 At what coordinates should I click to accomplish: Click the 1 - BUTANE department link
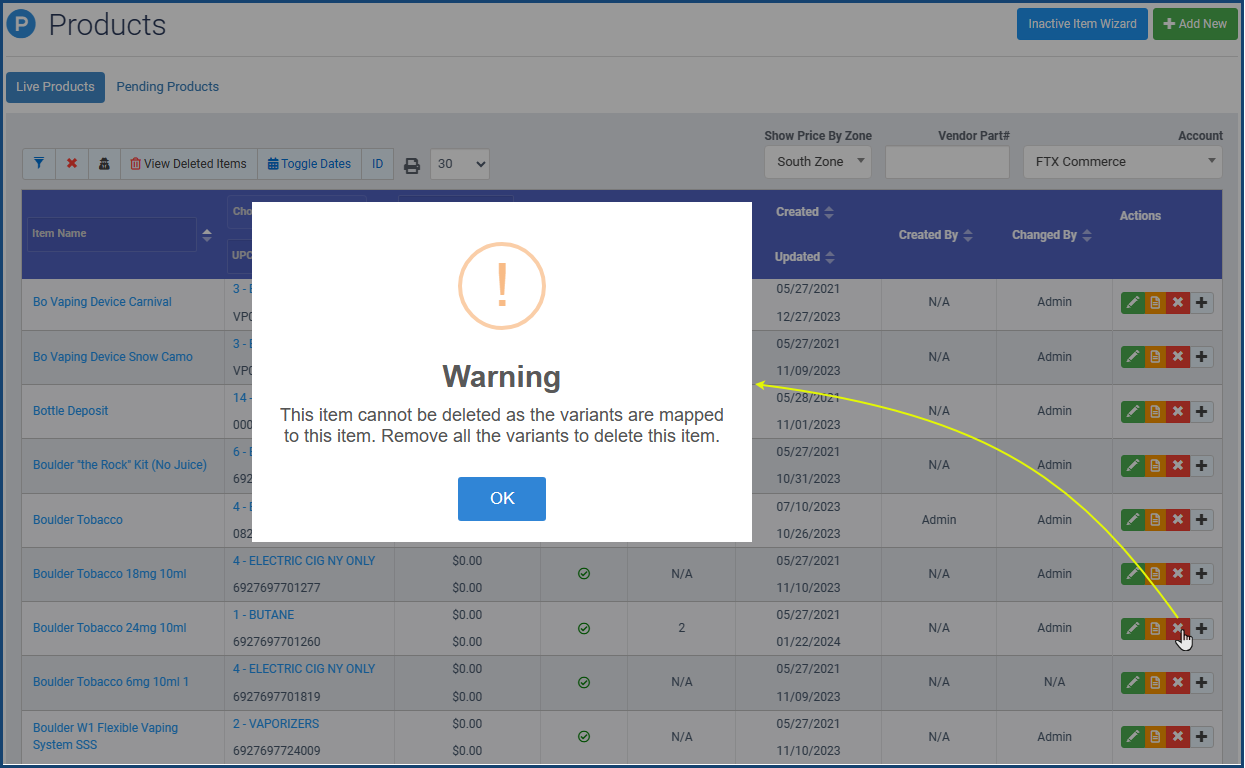coord(264,615)
